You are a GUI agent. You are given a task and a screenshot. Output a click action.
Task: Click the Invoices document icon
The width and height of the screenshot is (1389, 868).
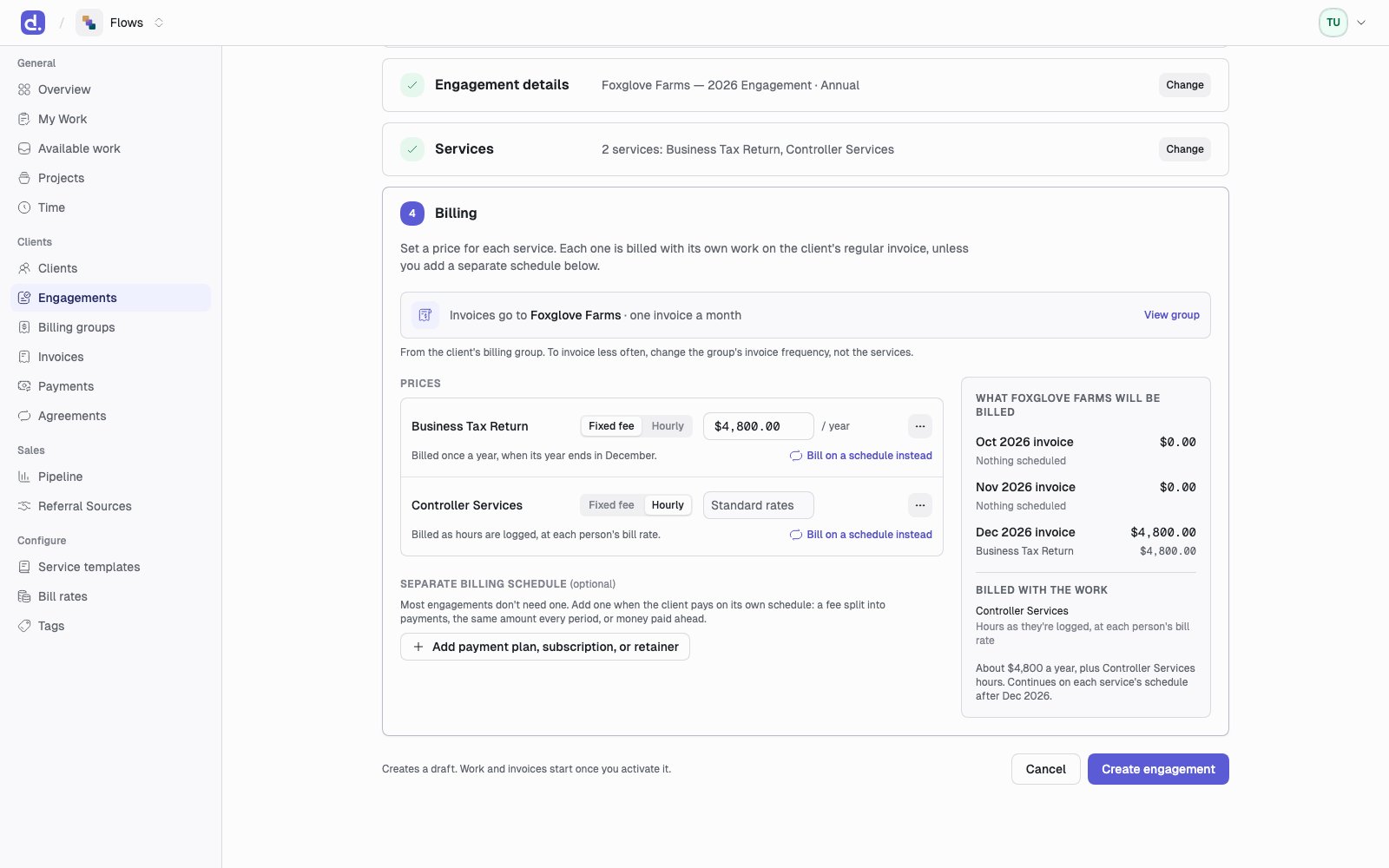coord(24,357)
